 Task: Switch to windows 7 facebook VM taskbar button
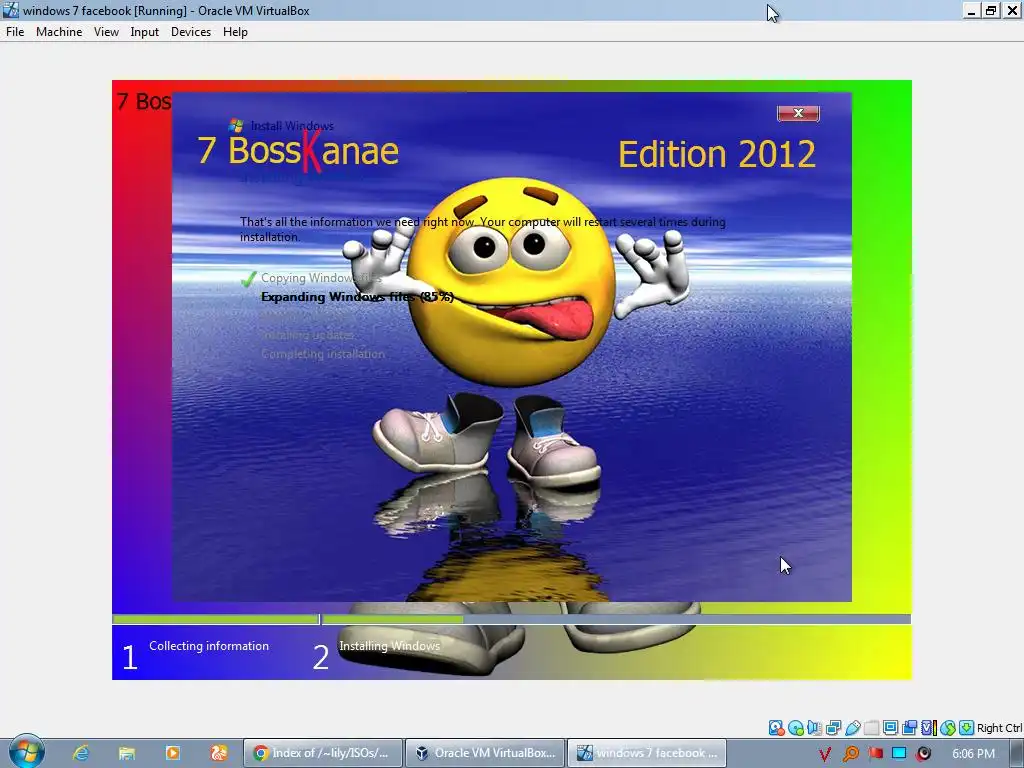pyautogui.click(x=647, y=753)
